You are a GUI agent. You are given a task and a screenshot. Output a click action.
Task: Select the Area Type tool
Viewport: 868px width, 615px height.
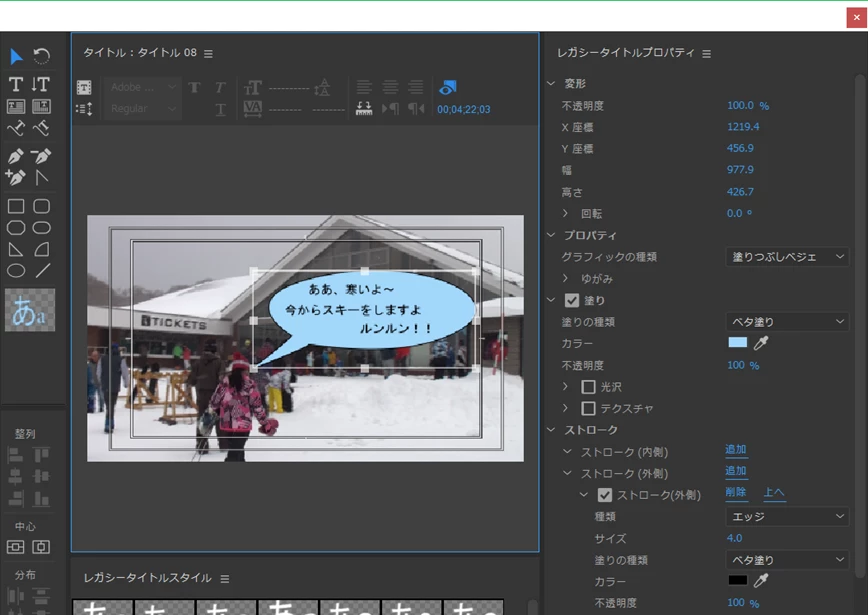(x=16, y=106)
